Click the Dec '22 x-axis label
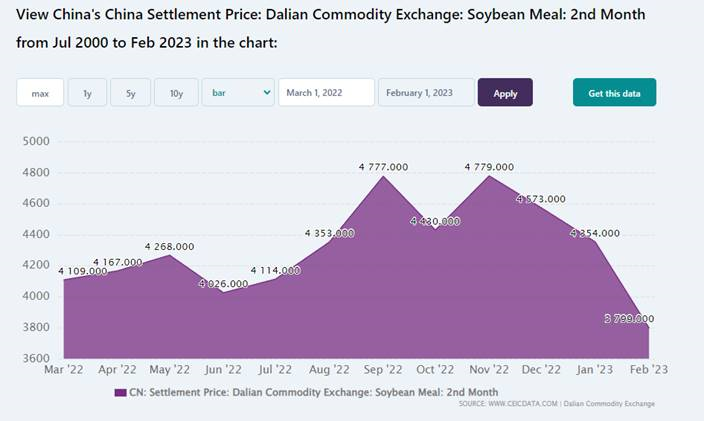Viewport: 704px width, 421px height. click(541, 369)
